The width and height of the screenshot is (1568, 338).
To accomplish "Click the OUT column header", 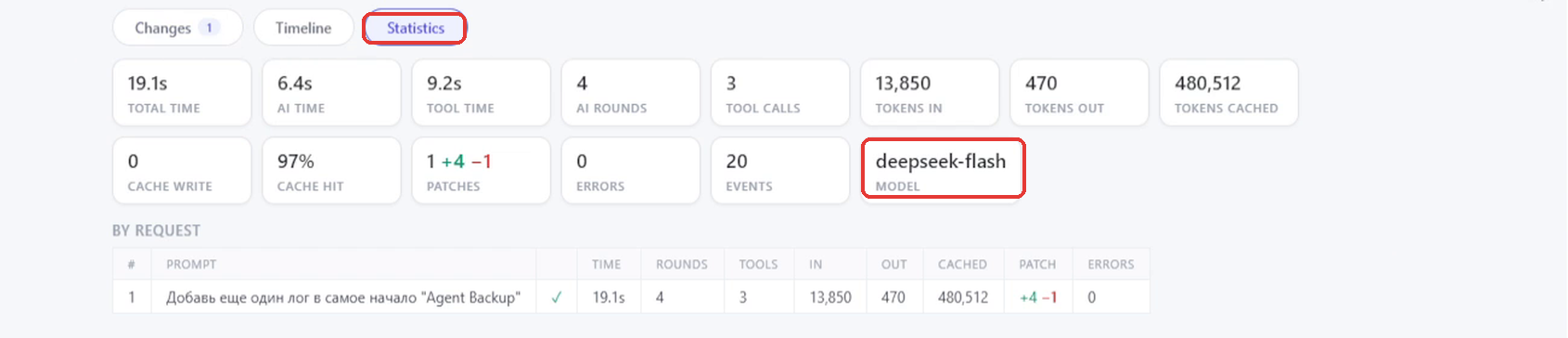I will coord(893,265).
